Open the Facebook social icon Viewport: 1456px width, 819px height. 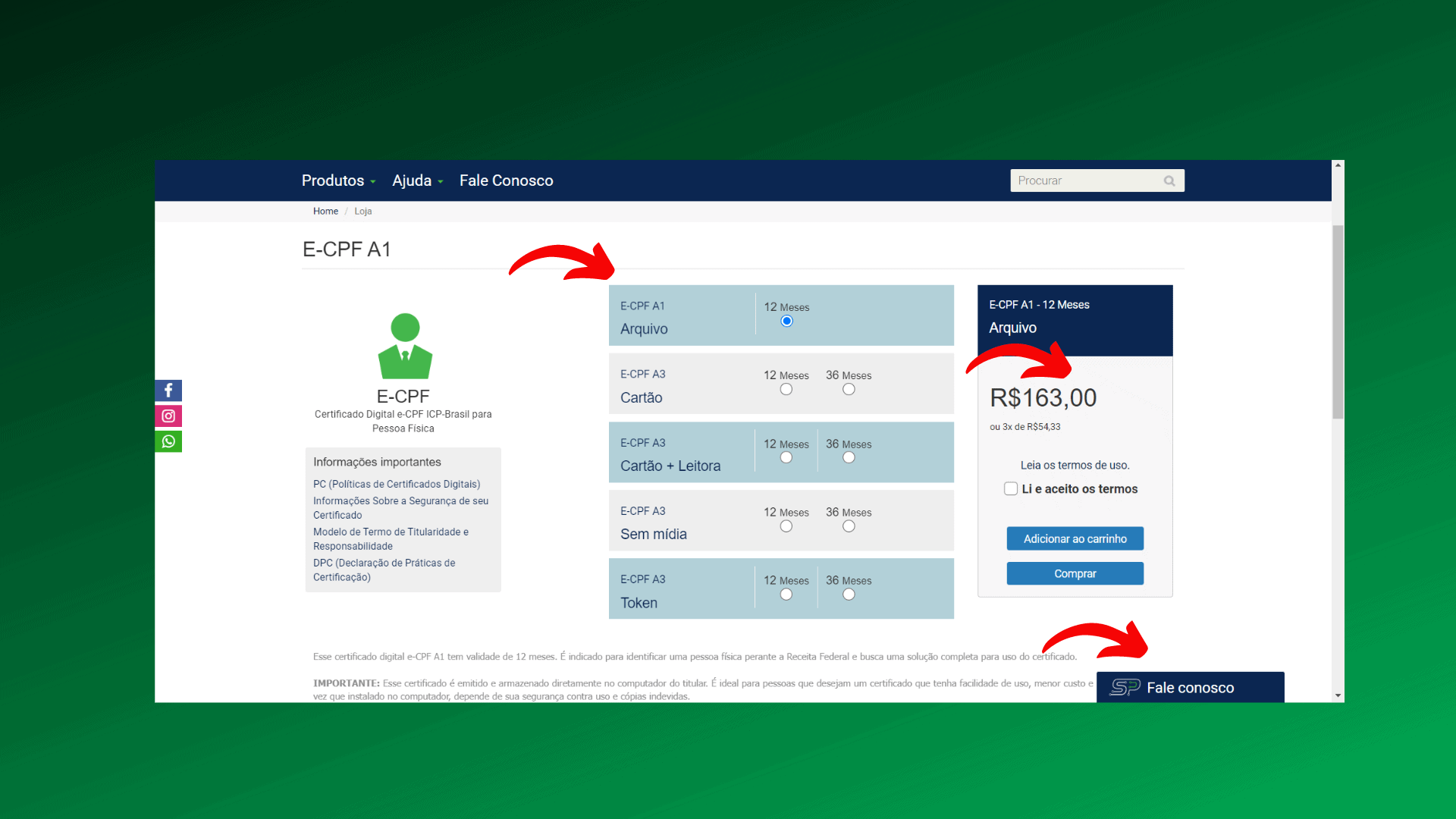(168, 391)
